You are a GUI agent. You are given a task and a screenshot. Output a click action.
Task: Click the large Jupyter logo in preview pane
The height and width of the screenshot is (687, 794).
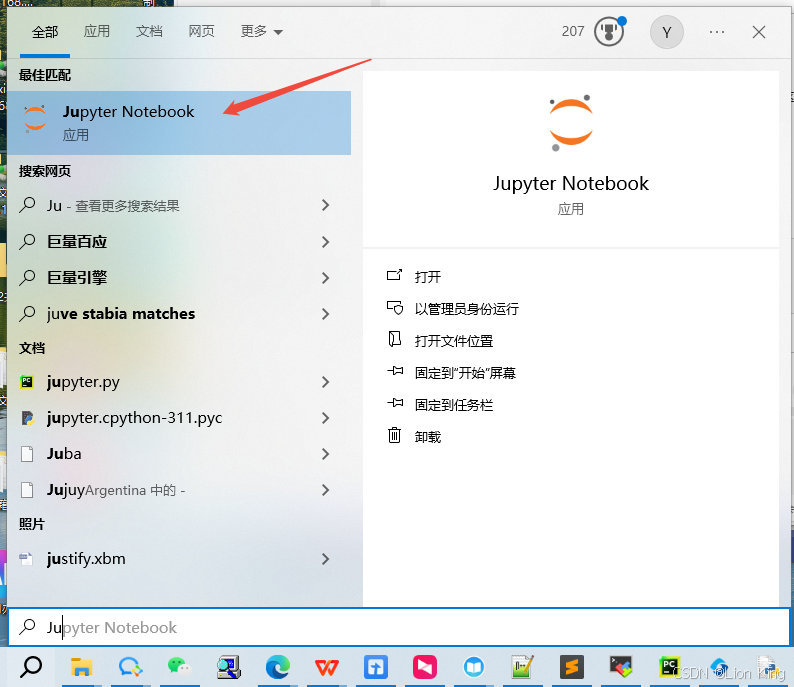pos(571,123)
